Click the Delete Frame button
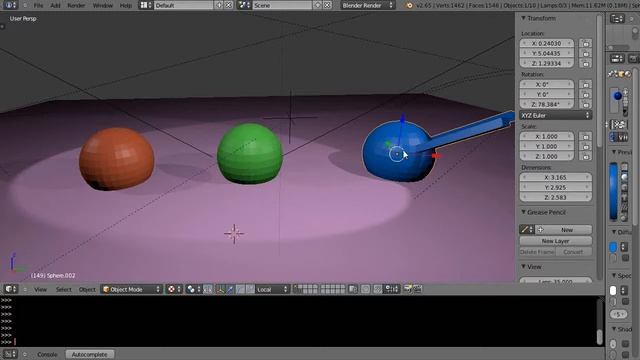 [537, 252]
